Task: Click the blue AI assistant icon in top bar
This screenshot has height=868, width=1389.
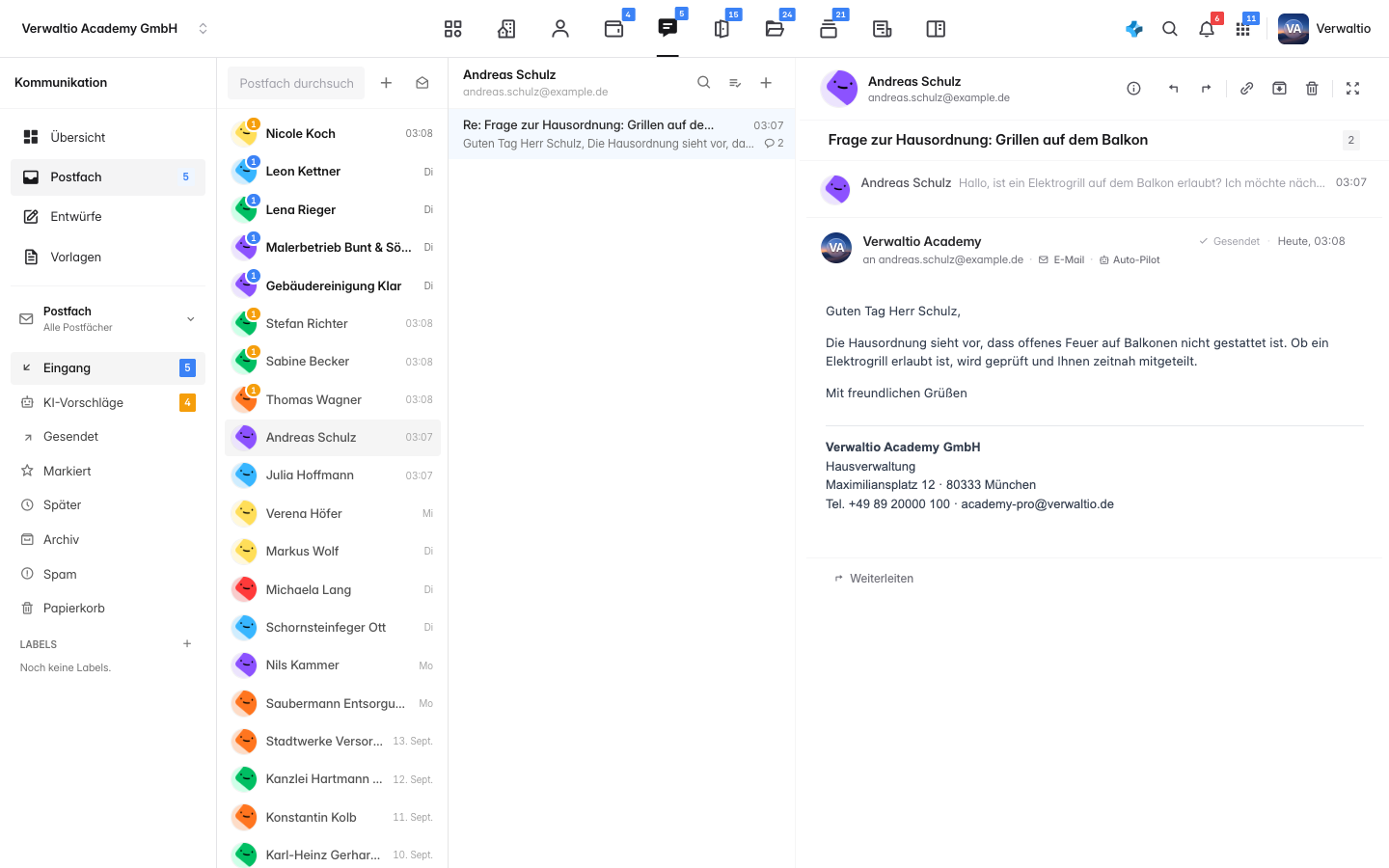Action: point(1134,29)
